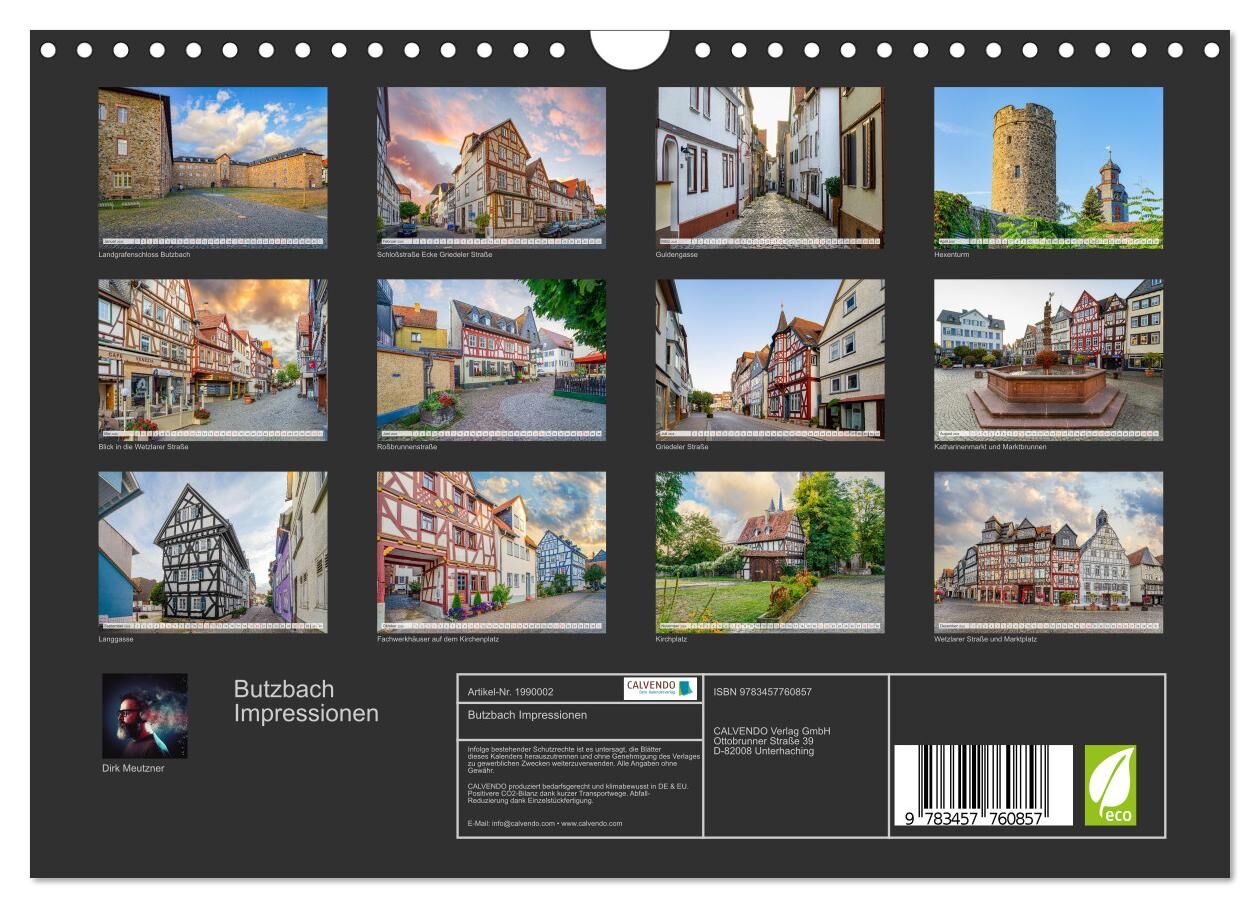Open the Langgasse half-timbered house photo
This screenshot has height=908, width=1260.
point(212,551)
